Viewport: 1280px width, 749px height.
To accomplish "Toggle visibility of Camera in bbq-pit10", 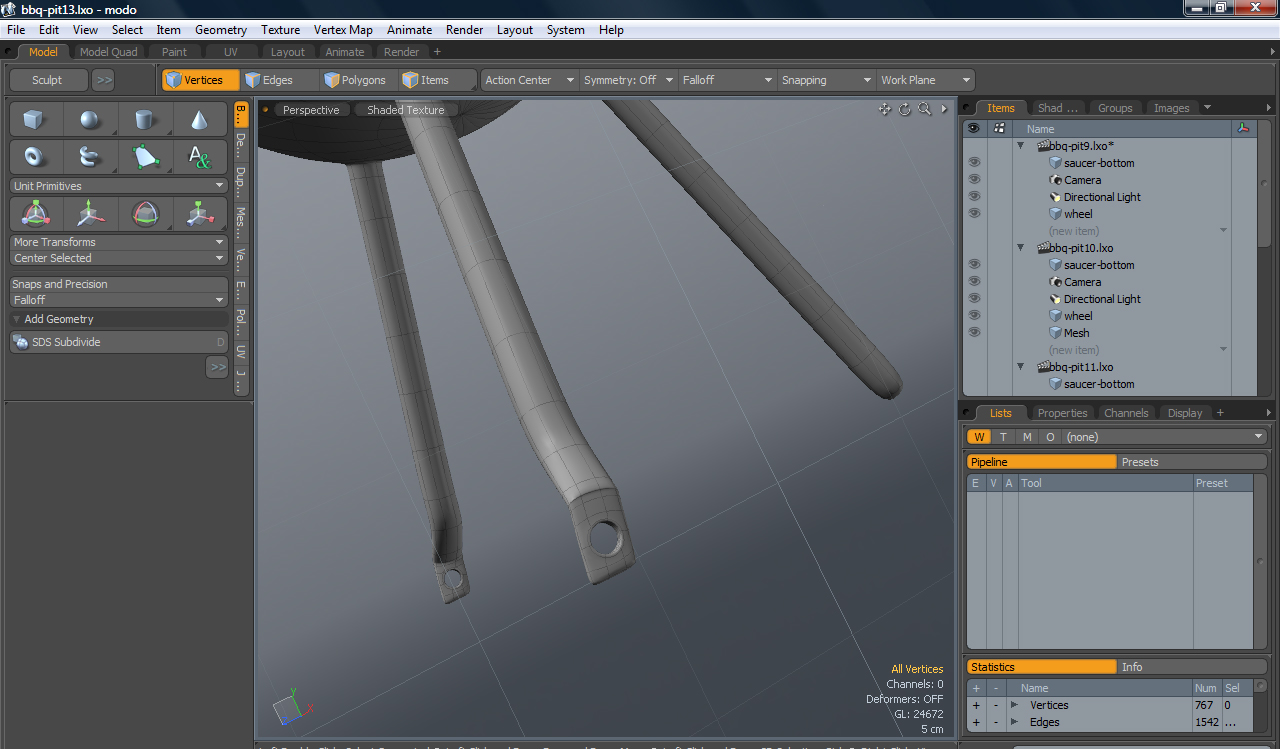I will (x=974, y=282).
